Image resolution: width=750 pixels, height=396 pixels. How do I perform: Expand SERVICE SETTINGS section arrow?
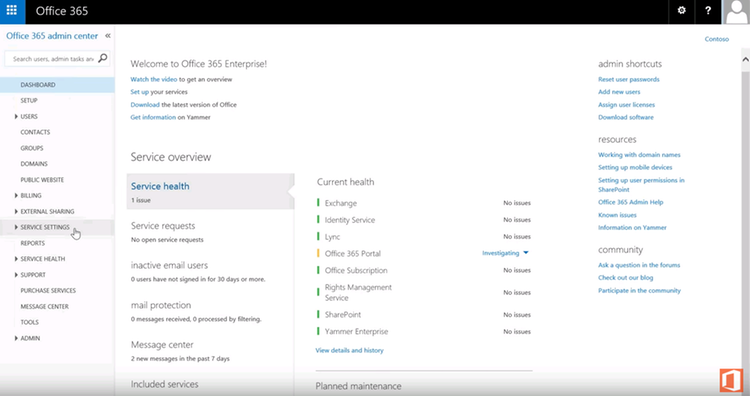[x=16, y=227]
